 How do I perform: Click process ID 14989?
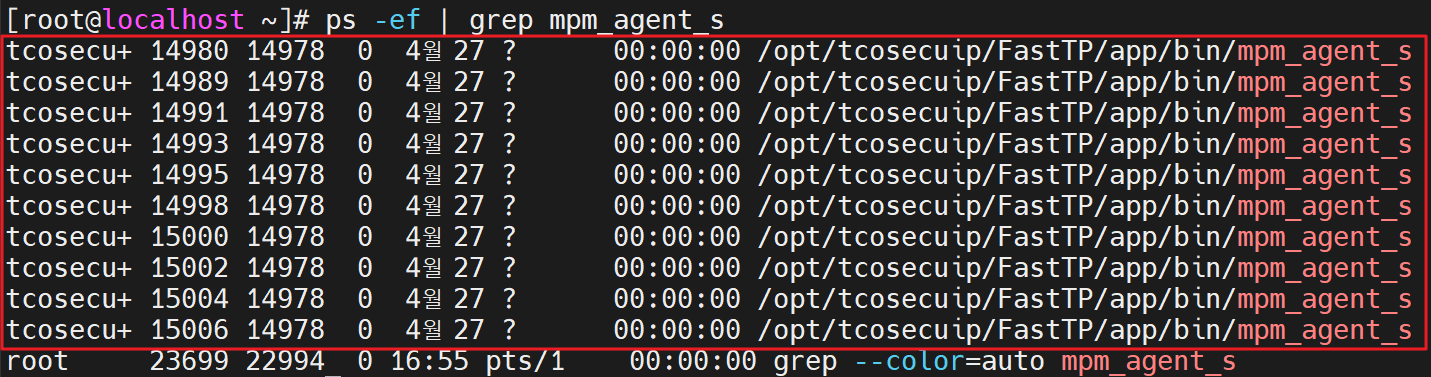189,82
